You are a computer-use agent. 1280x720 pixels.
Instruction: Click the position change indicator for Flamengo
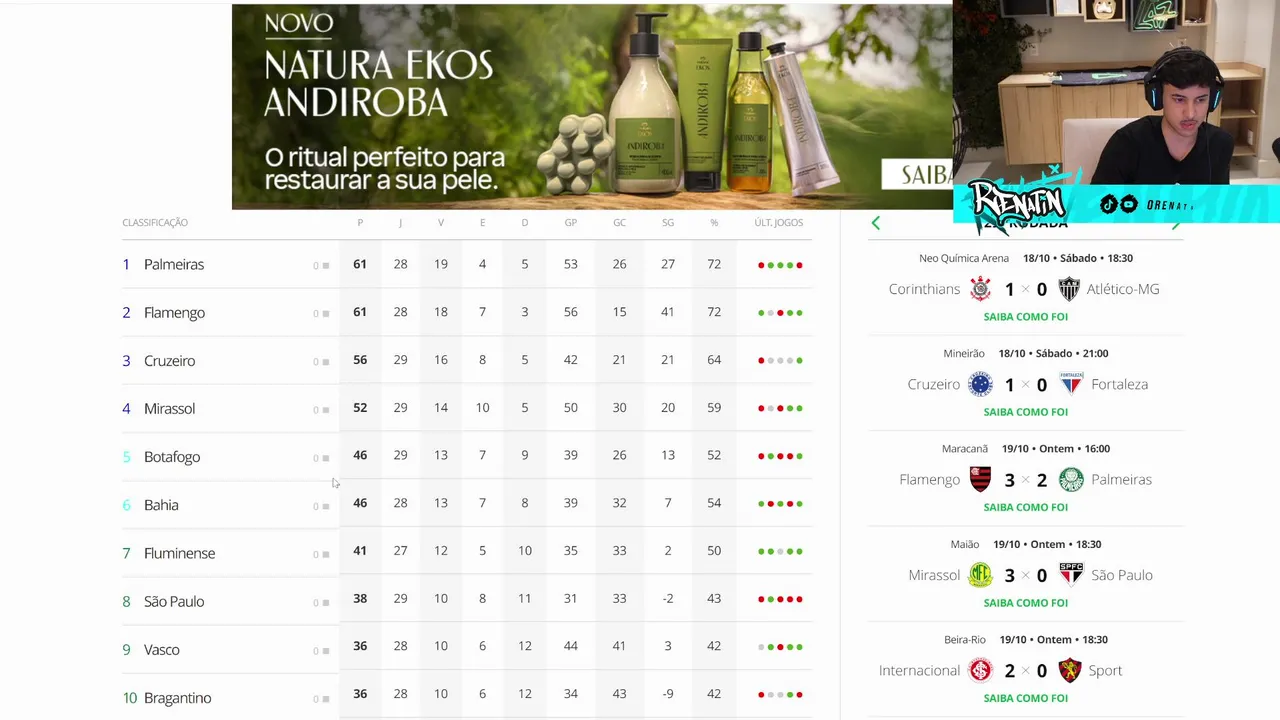tap(321, 314)
